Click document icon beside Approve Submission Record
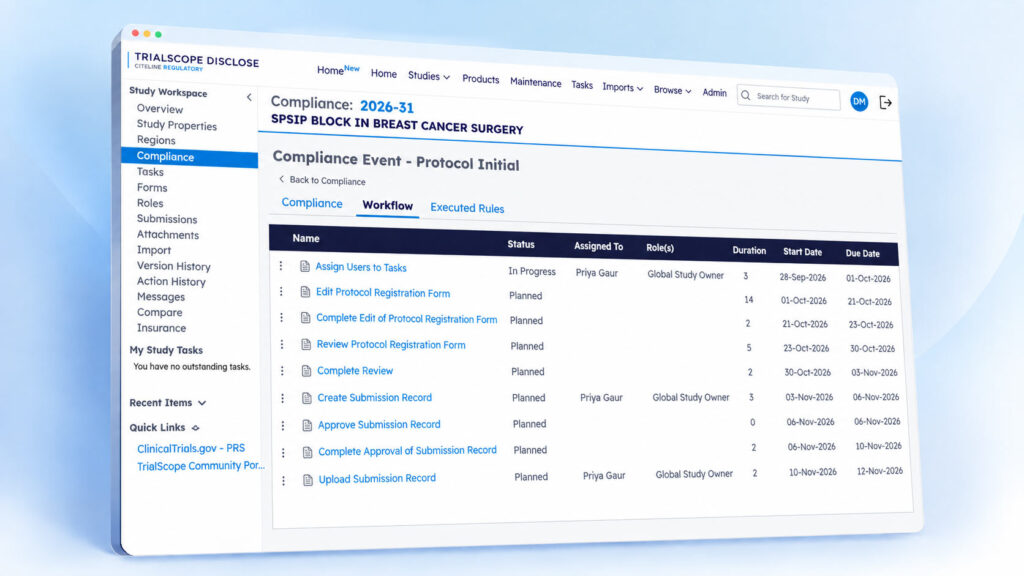Image resolution: width=1024 pixels, height=576 pixels. point(307,425)
